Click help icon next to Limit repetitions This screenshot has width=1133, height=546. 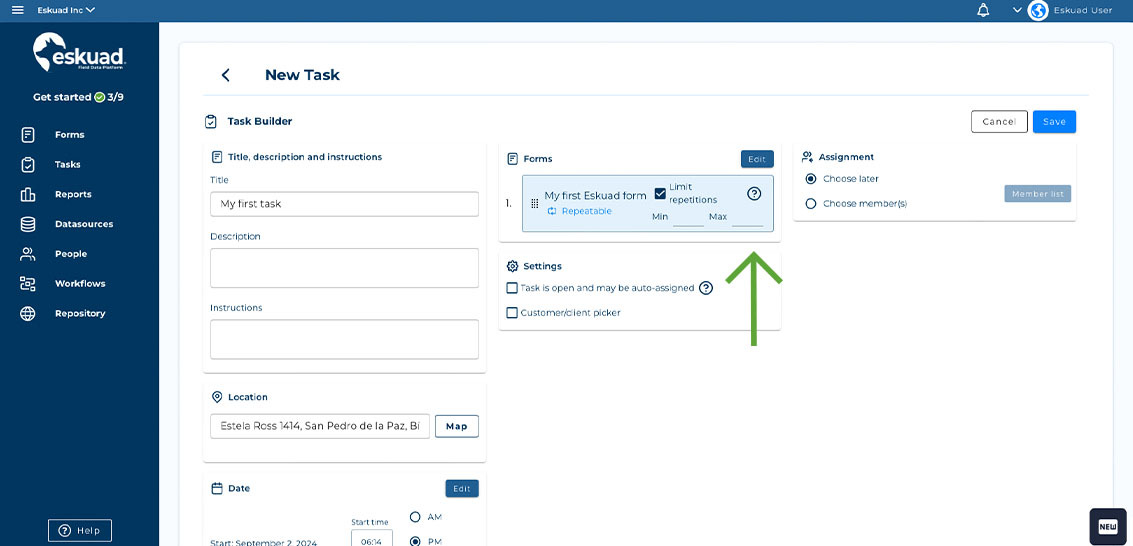(x=754, y=194)
